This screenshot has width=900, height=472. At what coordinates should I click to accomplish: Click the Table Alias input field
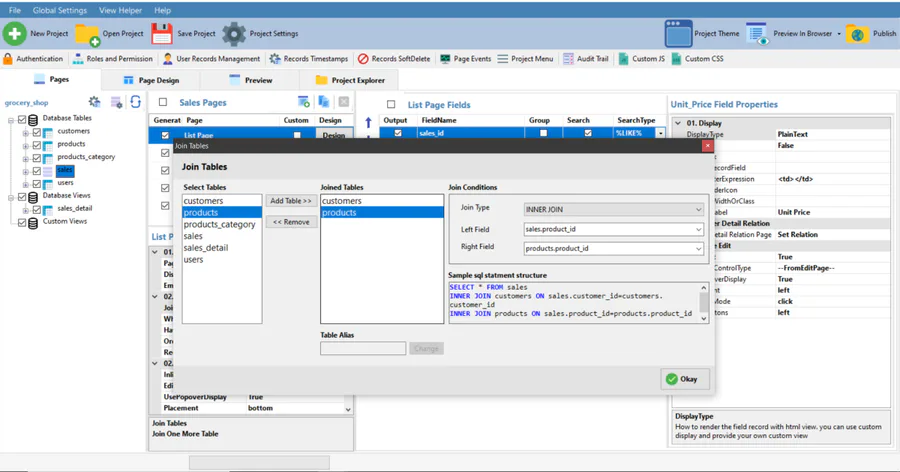pyautogui.click(x=363, y=349)
